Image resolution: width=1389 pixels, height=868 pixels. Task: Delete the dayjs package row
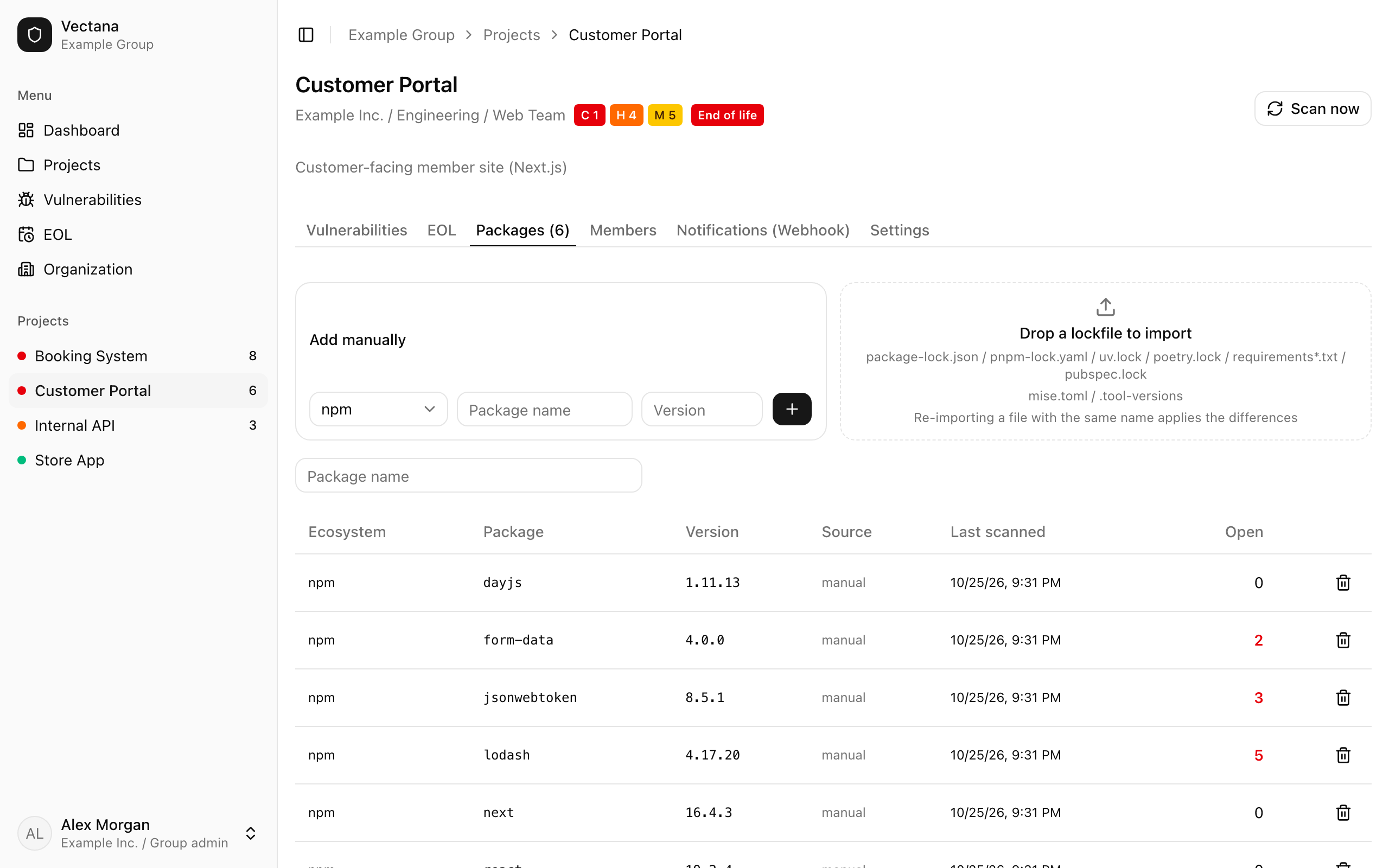click(x=1343, y=583)
